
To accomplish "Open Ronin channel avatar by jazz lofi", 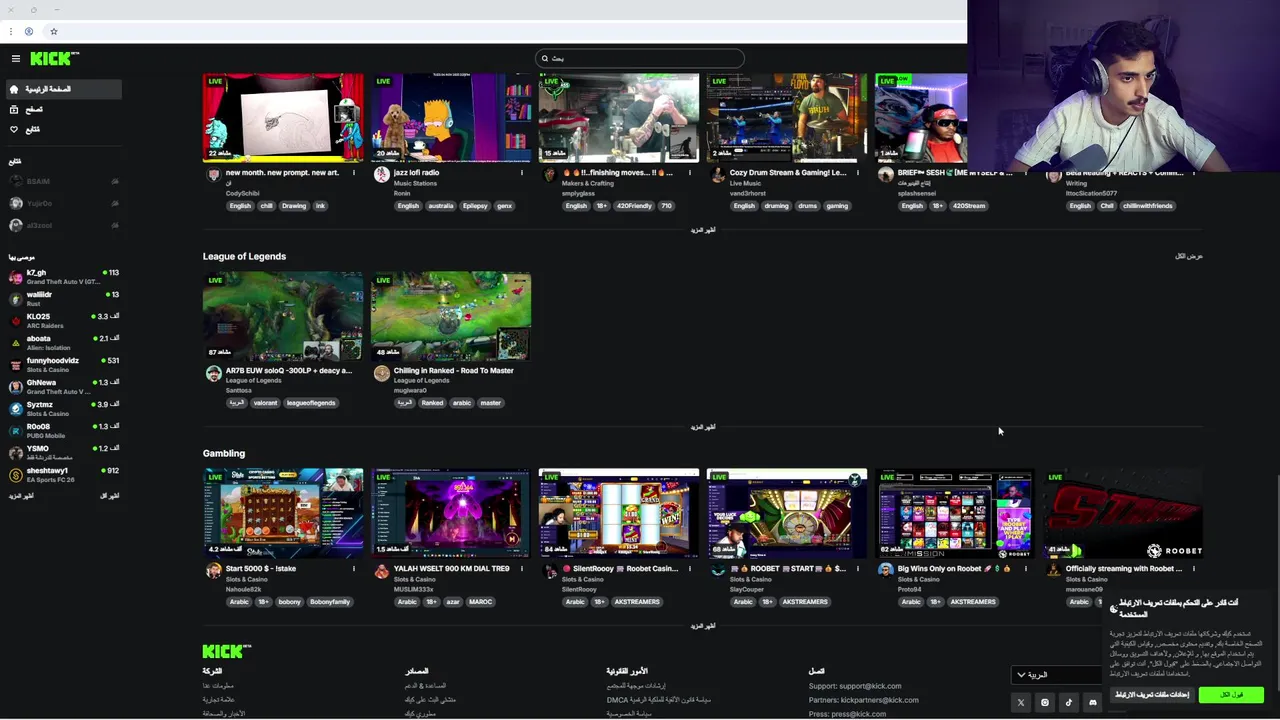I will [381, 175].
